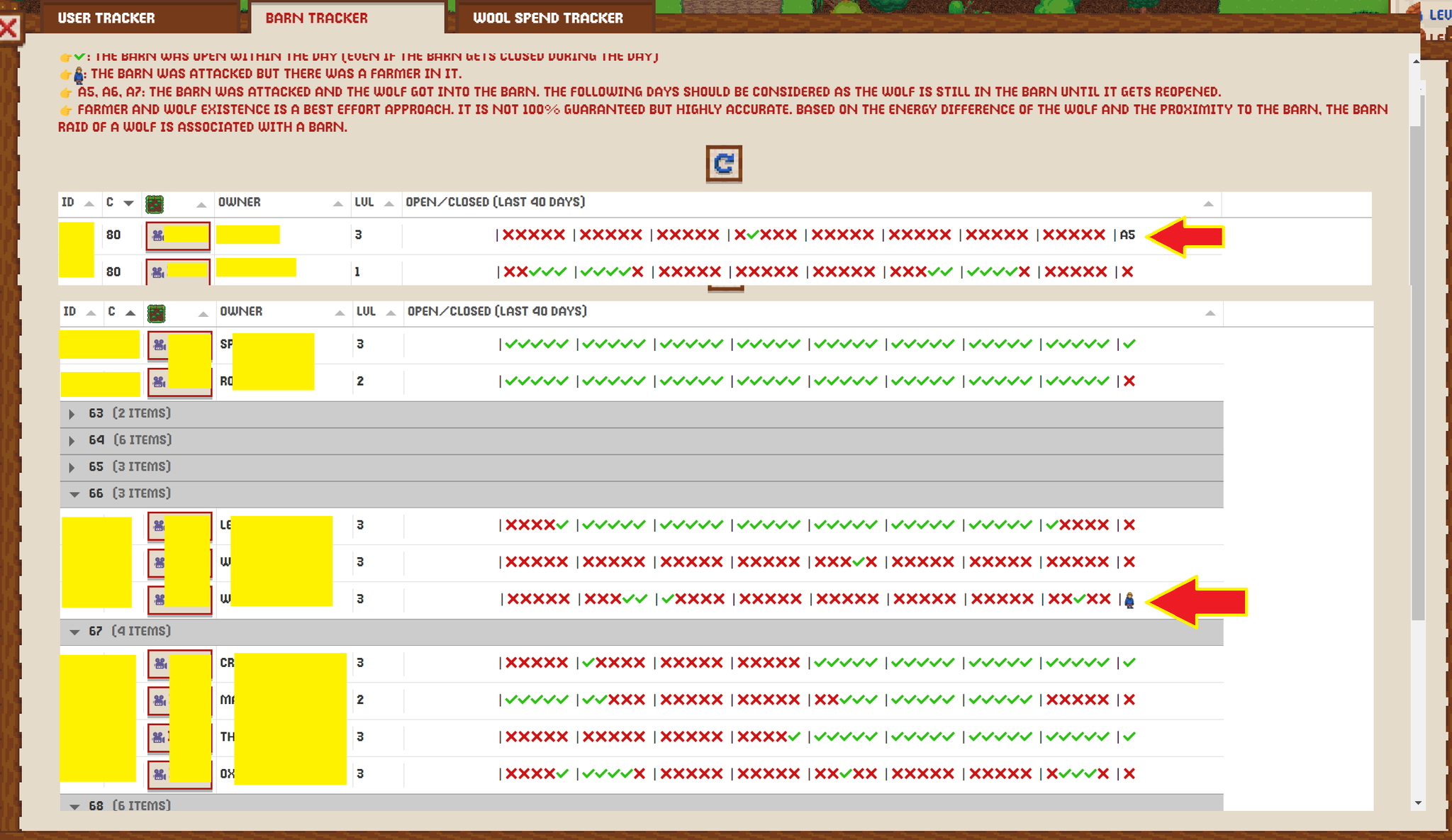Expand the 63 (2 items) group
The width and height of the screenshot is (1452, 840).
(72, 414)
